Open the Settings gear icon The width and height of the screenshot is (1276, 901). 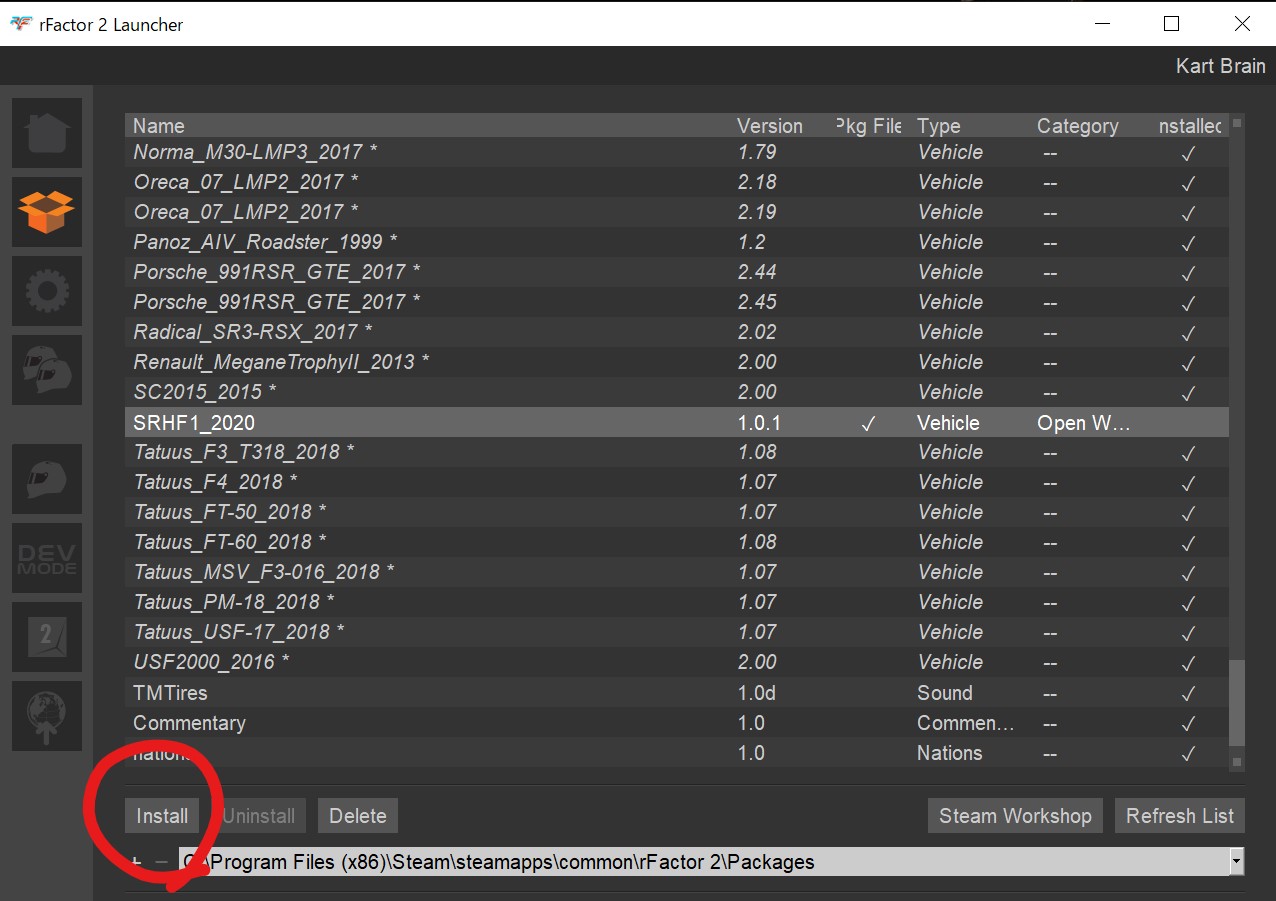[x=47, y=290]
